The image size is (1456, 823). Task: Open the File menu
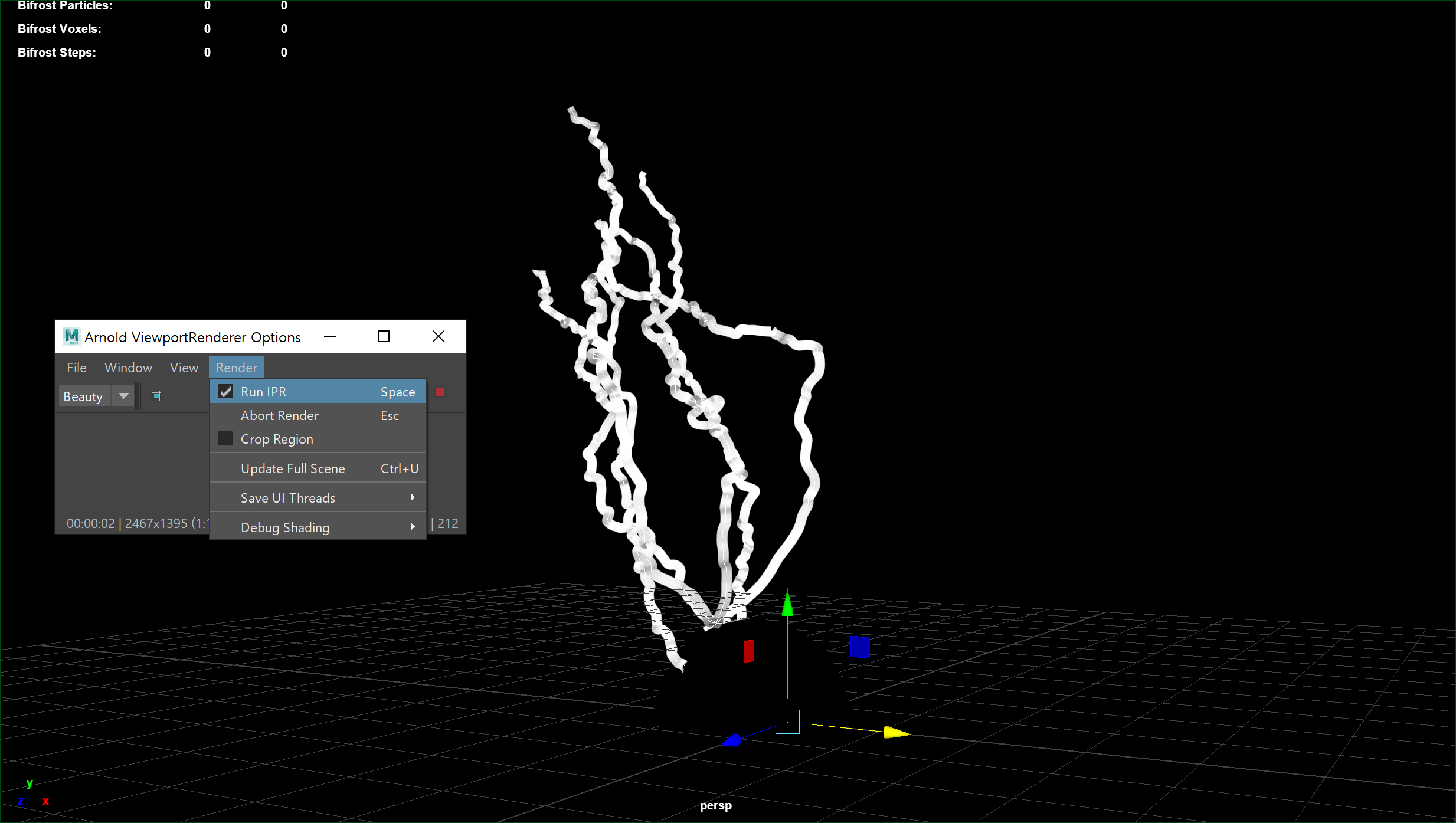tap(76, 367)
